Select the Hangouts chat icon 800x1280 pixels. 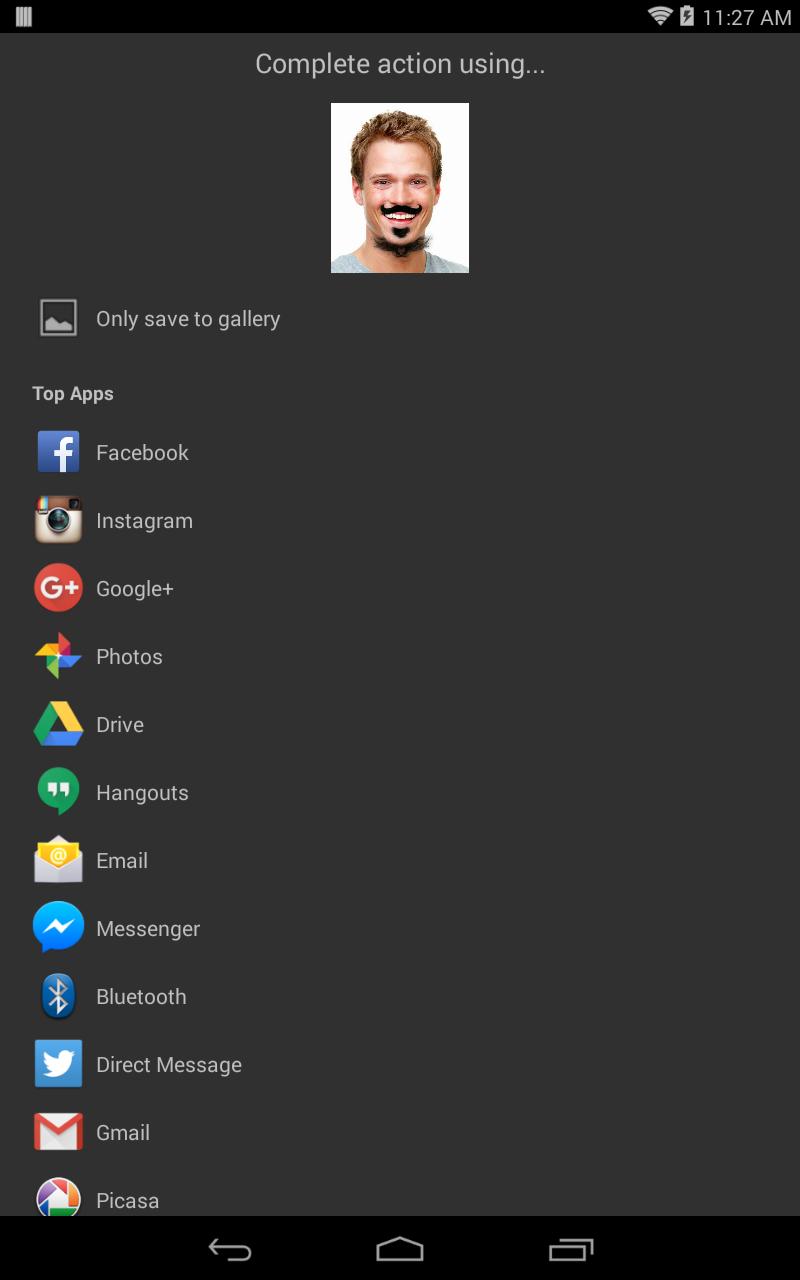coord(58,792)
